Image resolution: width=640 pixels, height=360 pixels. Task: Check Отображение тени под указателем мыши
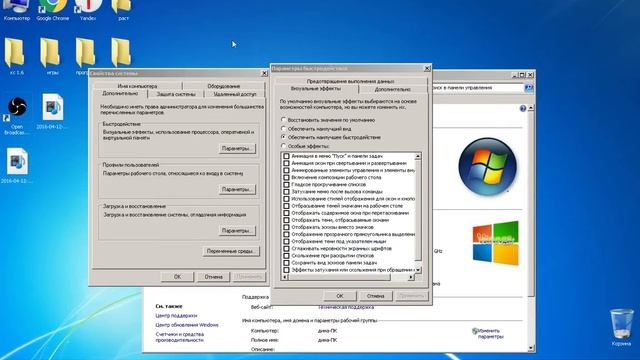point(287,241)
